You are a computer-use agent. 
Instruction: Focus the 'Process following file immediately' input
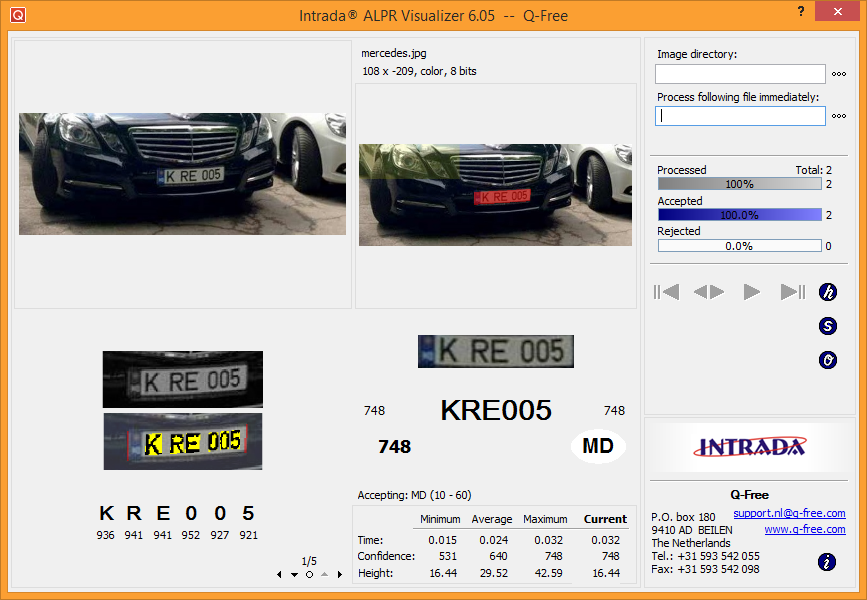pos(740,116)
